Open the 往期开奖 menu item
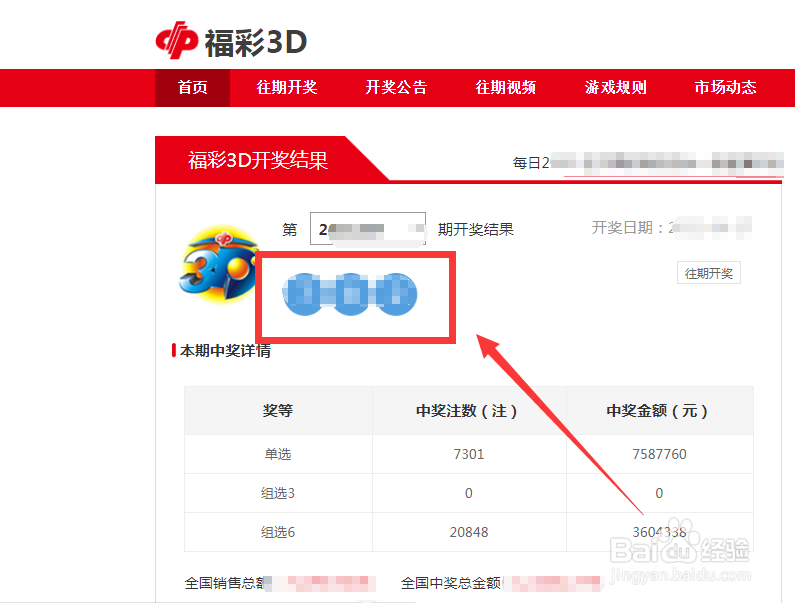 286,87
